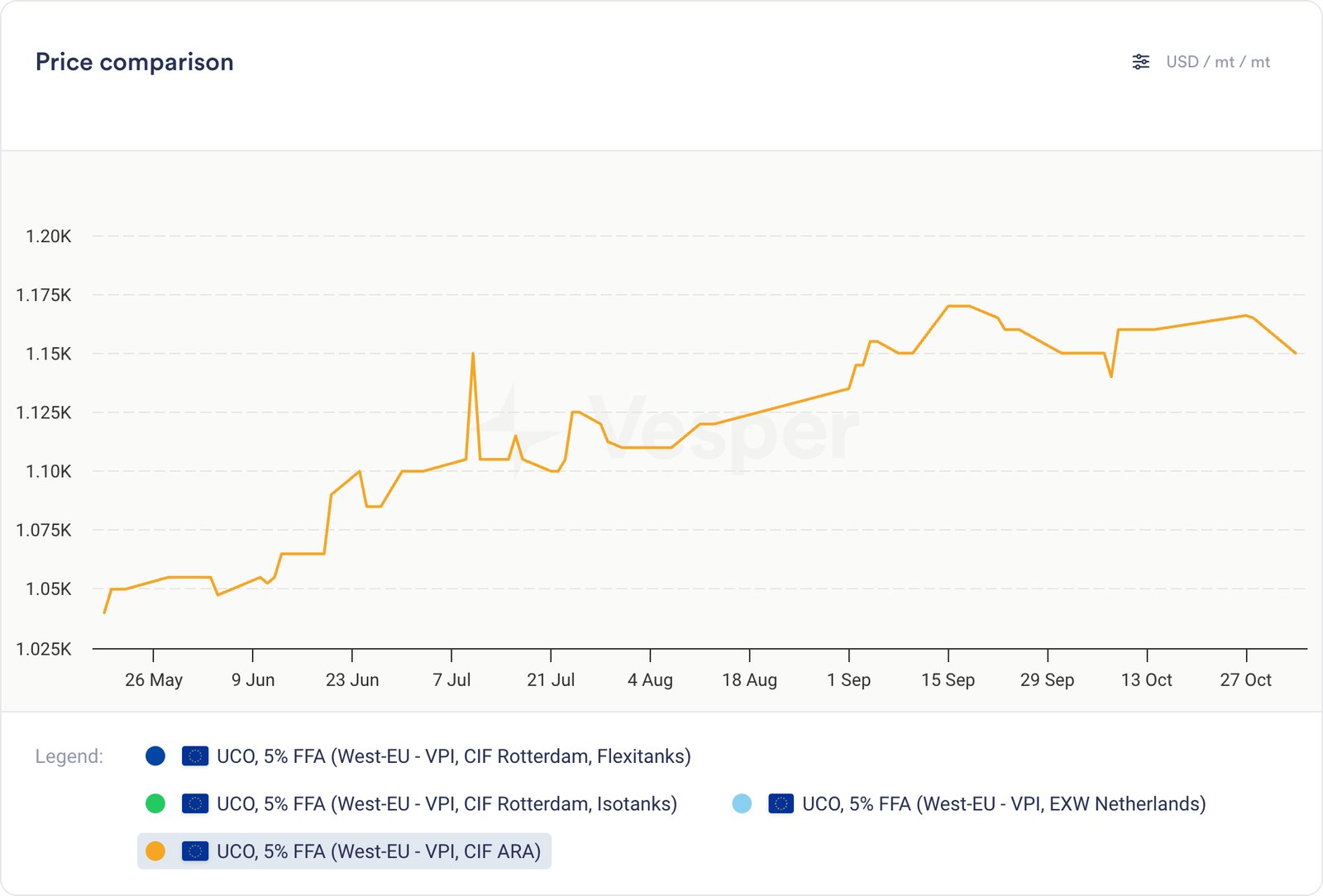Screen dimensions: 1323x896
Task: Open the USD / mt / mt unit selector
Action: click(x=1217, y=62)
